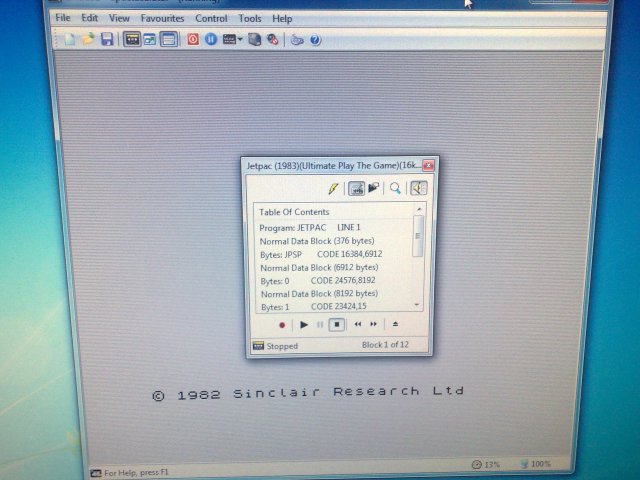
Task: Click the New file toolbar icon
Action: (70, 40)
